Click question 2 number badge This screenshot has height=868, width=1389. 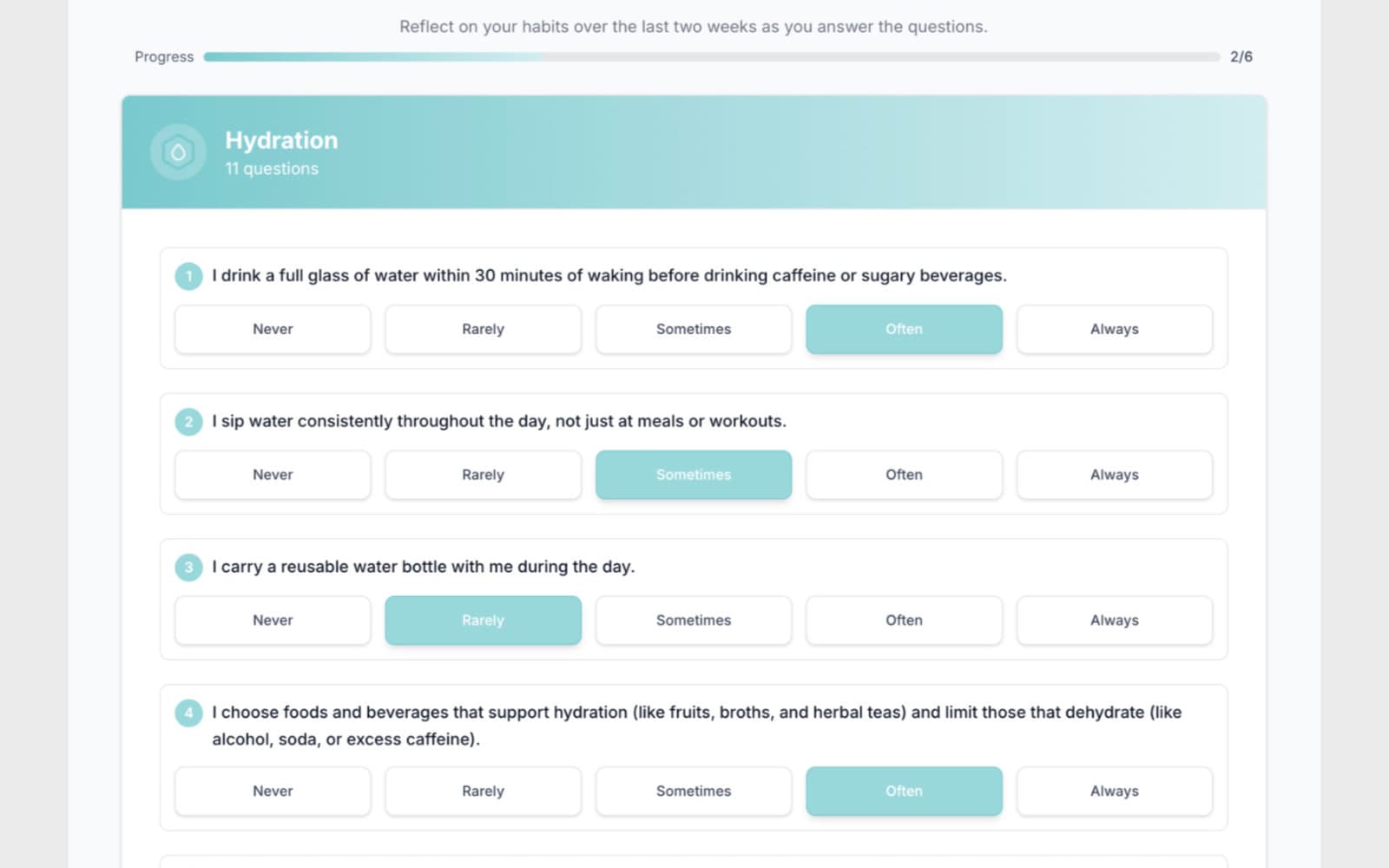click(188, 422)
